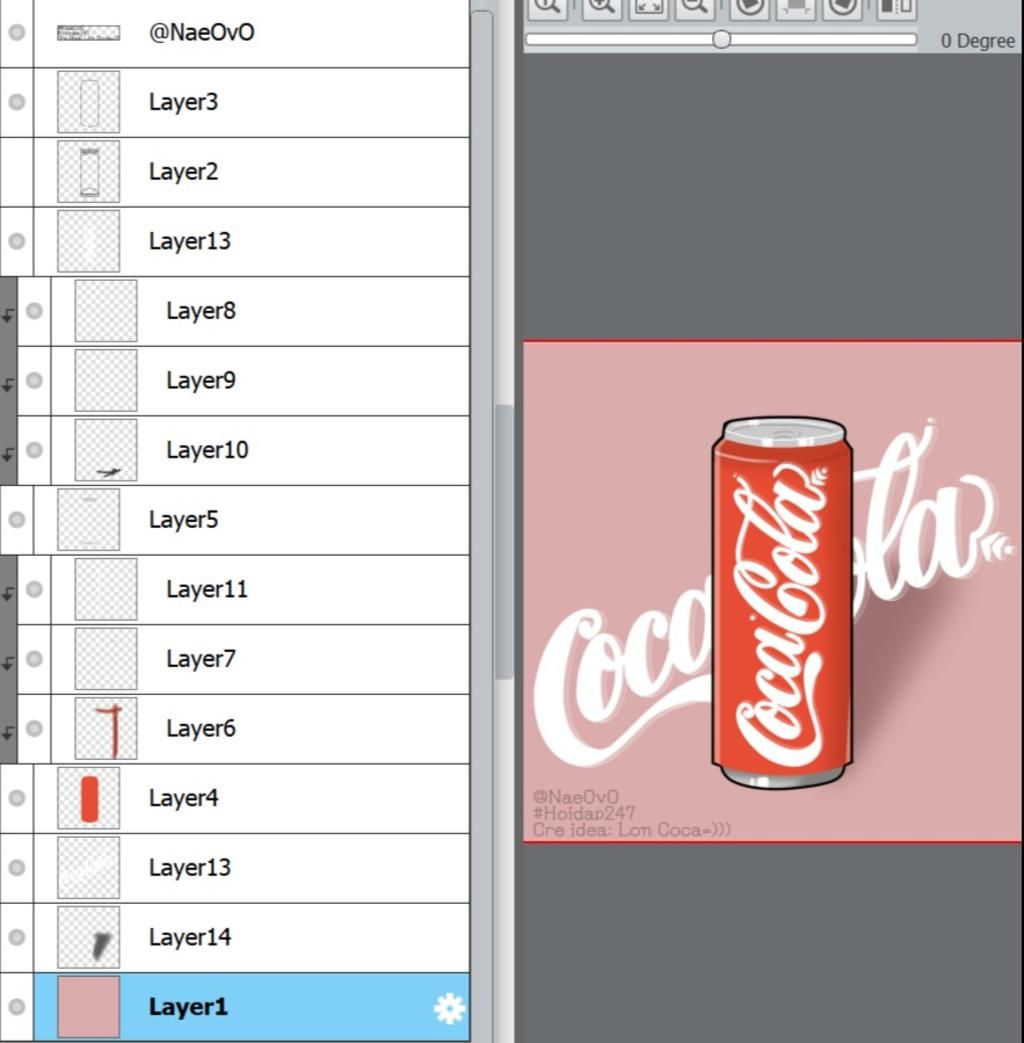Viewport: 1024px width, 1043px height.
Task: Select the "Layer1" name text
Action: coord(188,1007)
